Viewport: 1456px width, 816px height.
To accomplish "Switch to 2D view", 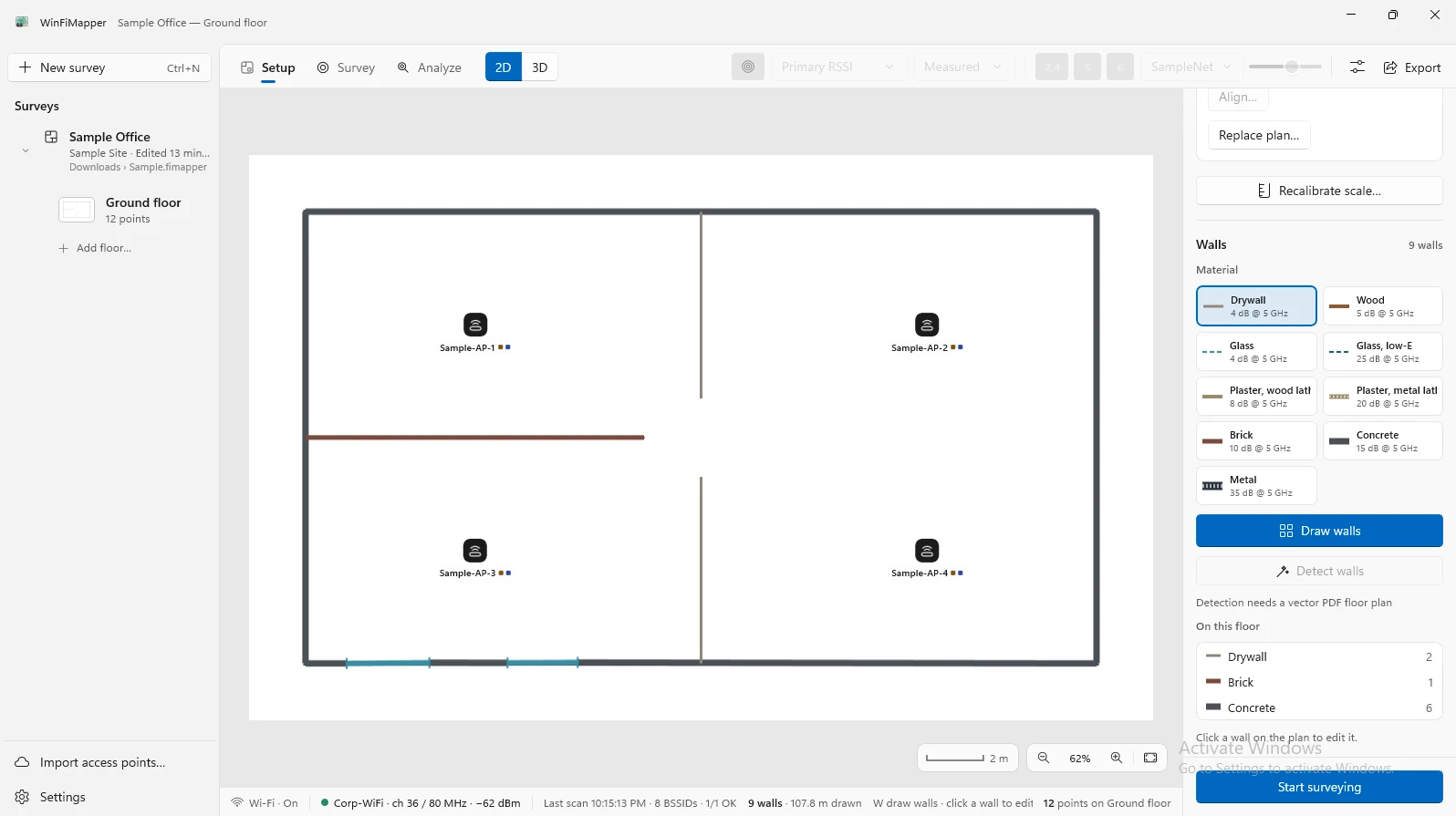I will coord(504,67).
